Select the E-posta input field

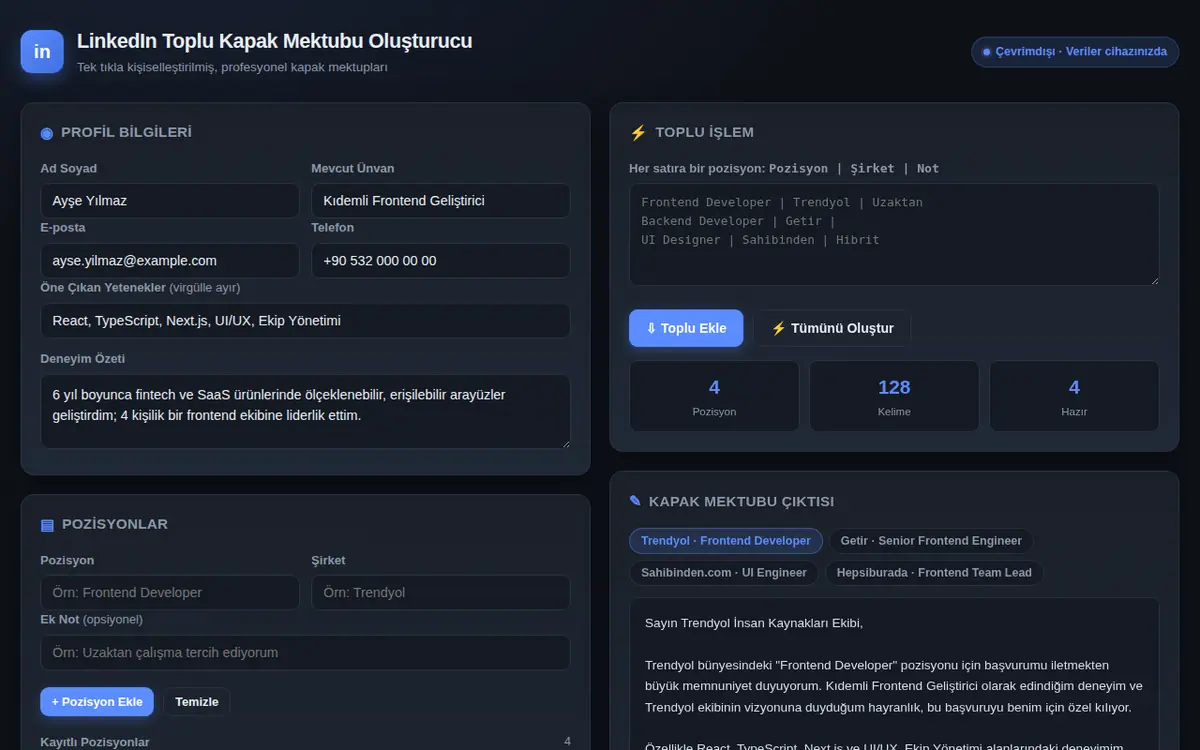click(170, 261)
